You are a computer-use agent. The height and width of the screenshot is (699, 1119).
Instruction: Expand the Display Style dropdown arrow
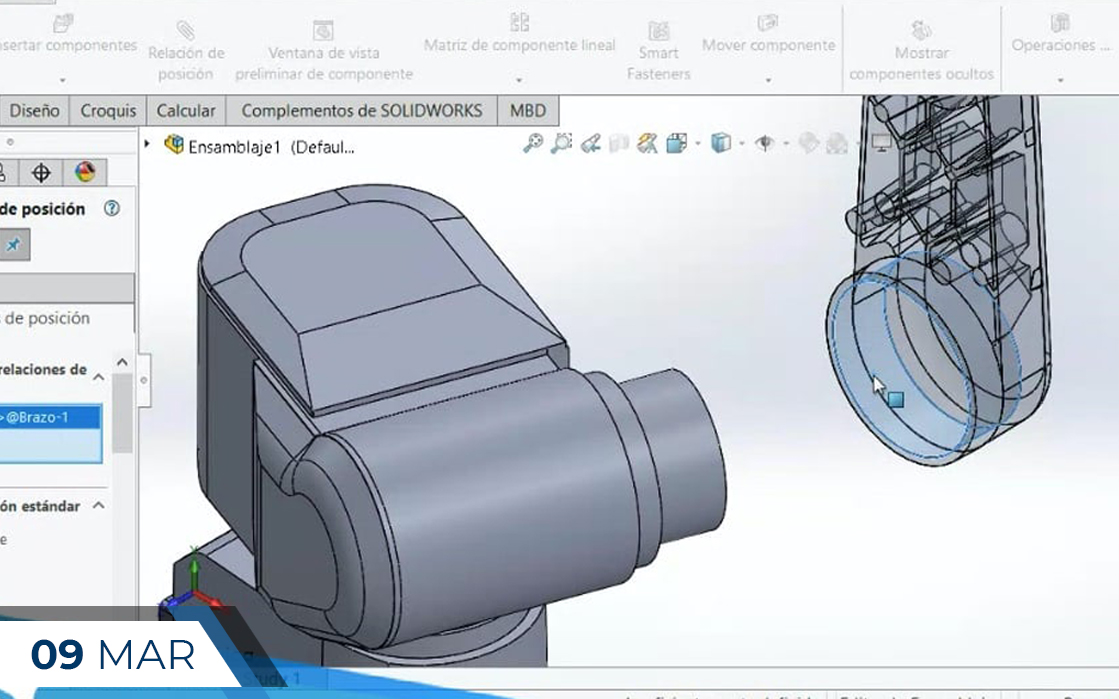coord(742,144)
